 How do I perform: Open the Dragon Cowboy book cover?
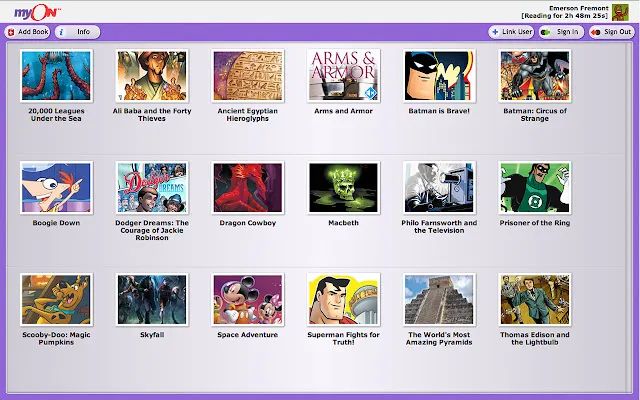[x=248, y=188]
